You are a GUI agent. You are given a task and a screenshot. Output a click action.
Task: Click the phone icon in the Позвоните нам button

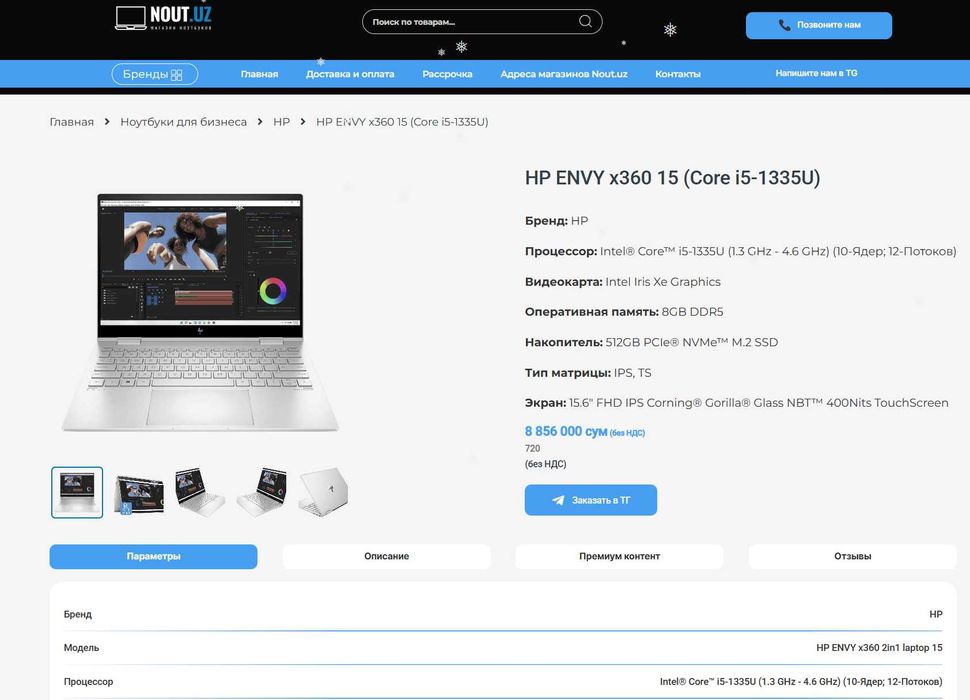pos(784,25)
